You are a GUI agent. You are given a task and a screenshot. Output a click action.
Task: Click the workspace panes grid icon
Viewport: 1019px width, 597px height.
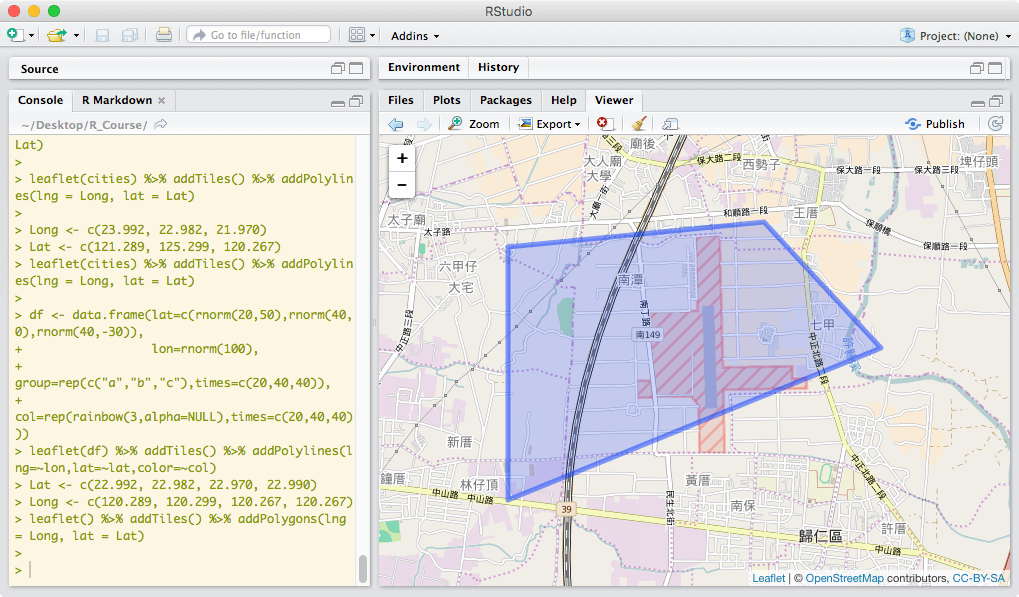(x=357, y=35)
